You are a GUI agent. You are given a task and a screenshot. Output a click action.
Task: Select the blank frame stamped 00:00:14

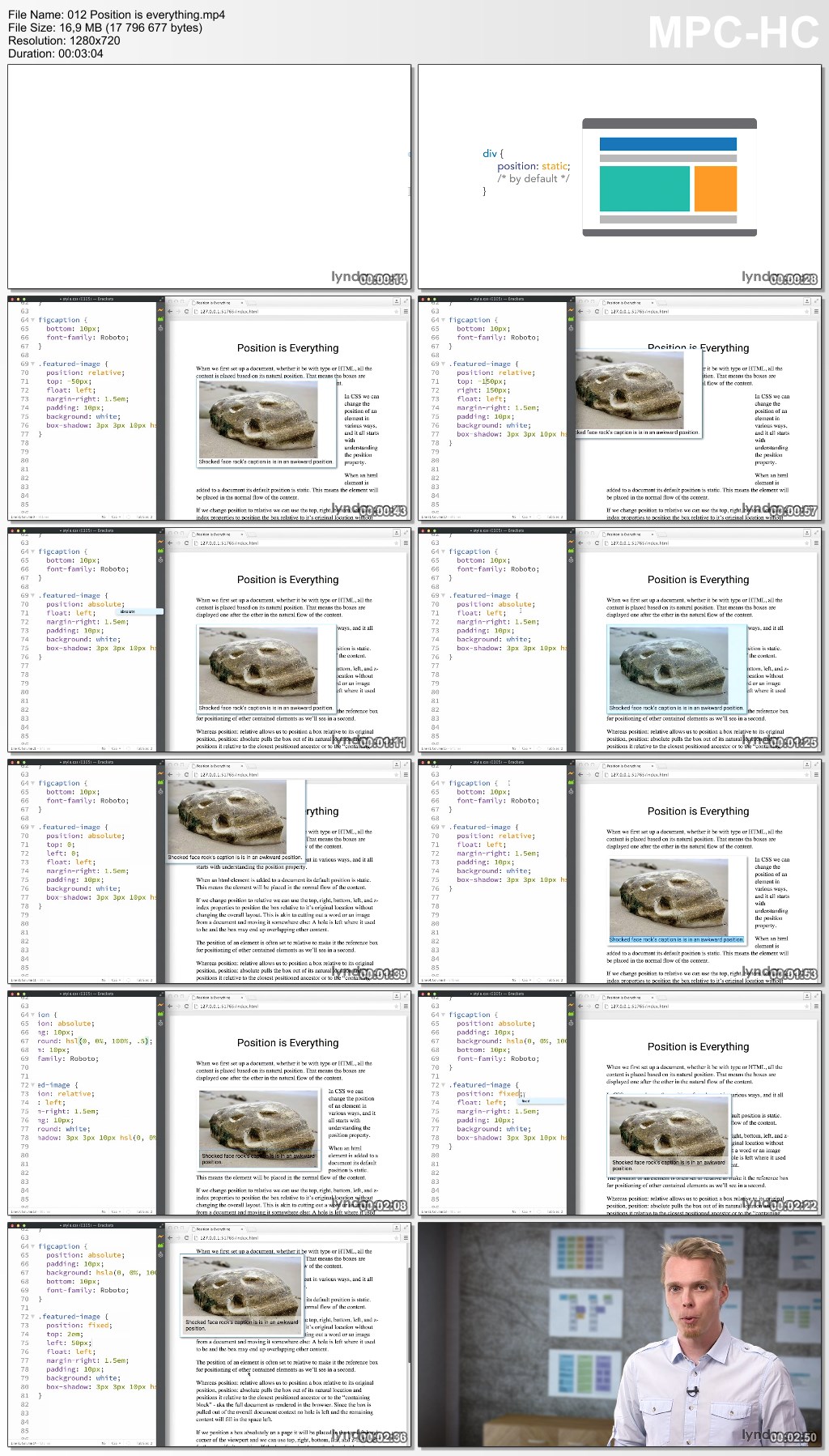click(x=209, y=177)
